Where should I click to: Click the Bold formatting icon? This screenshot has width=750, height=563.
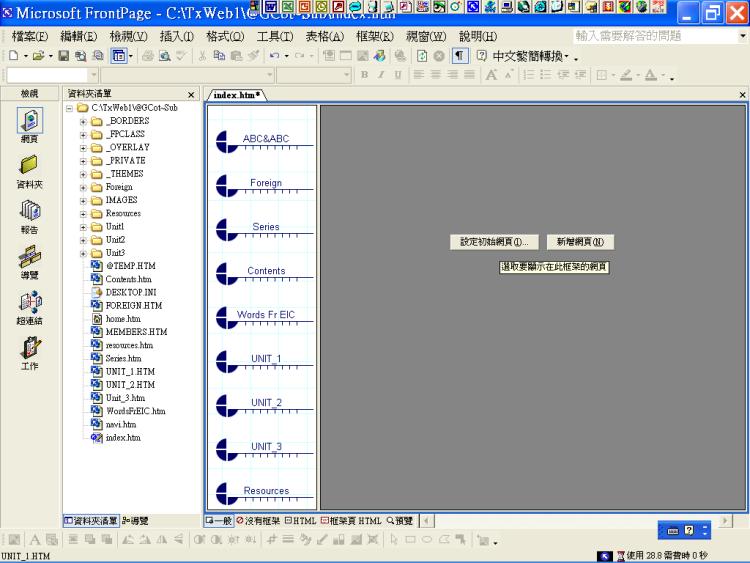pyautogui.click(x=366, y=75)
